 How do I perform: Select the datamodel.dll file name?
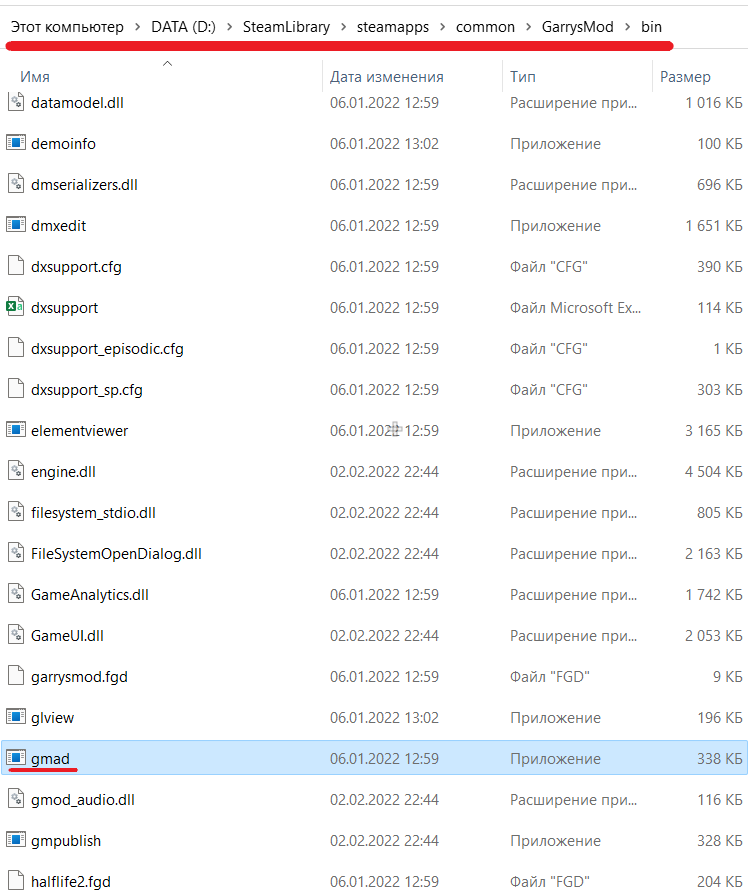pyautogui.click(x=77, y=103)
